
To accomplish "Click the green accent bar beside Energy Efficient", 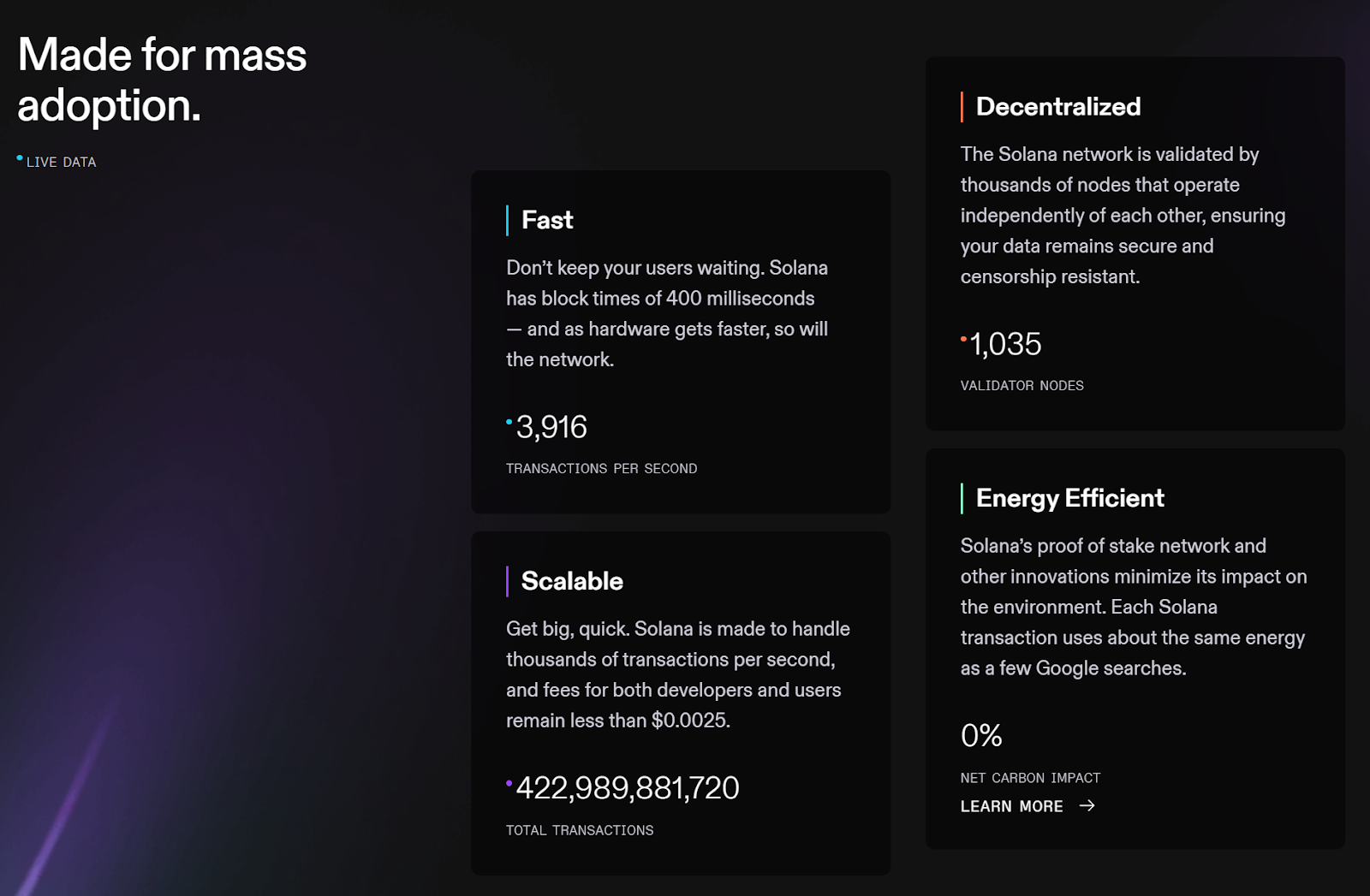I will (962, 498).
